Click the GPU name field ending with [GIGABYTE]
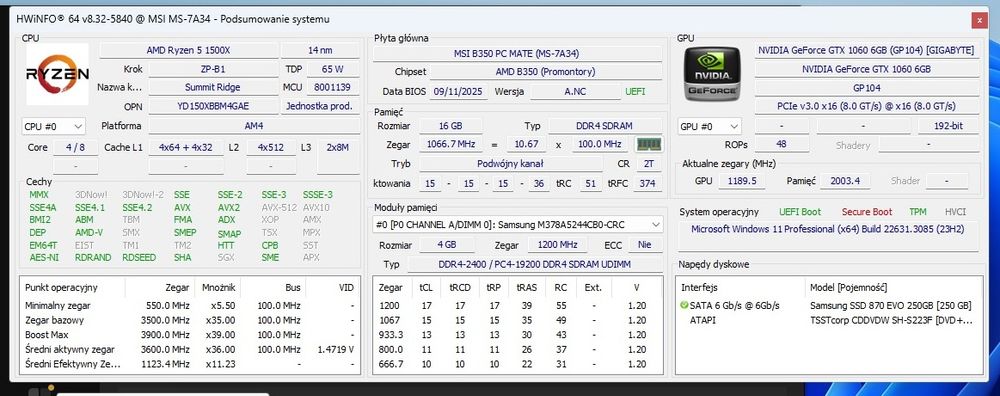Image resolution: width=1000 pixels, height=396 pixels. pyautogui.click(x=866, y=50)
